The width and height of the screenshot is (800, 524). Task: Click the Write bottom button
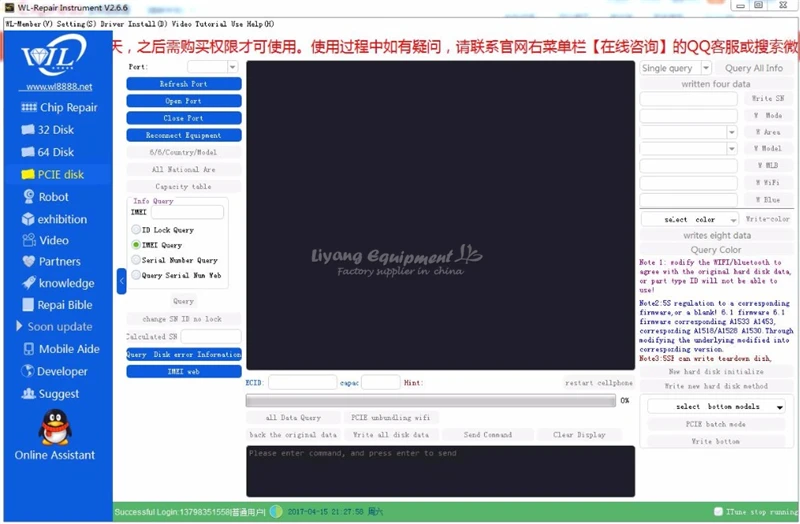tap(716, 441)
